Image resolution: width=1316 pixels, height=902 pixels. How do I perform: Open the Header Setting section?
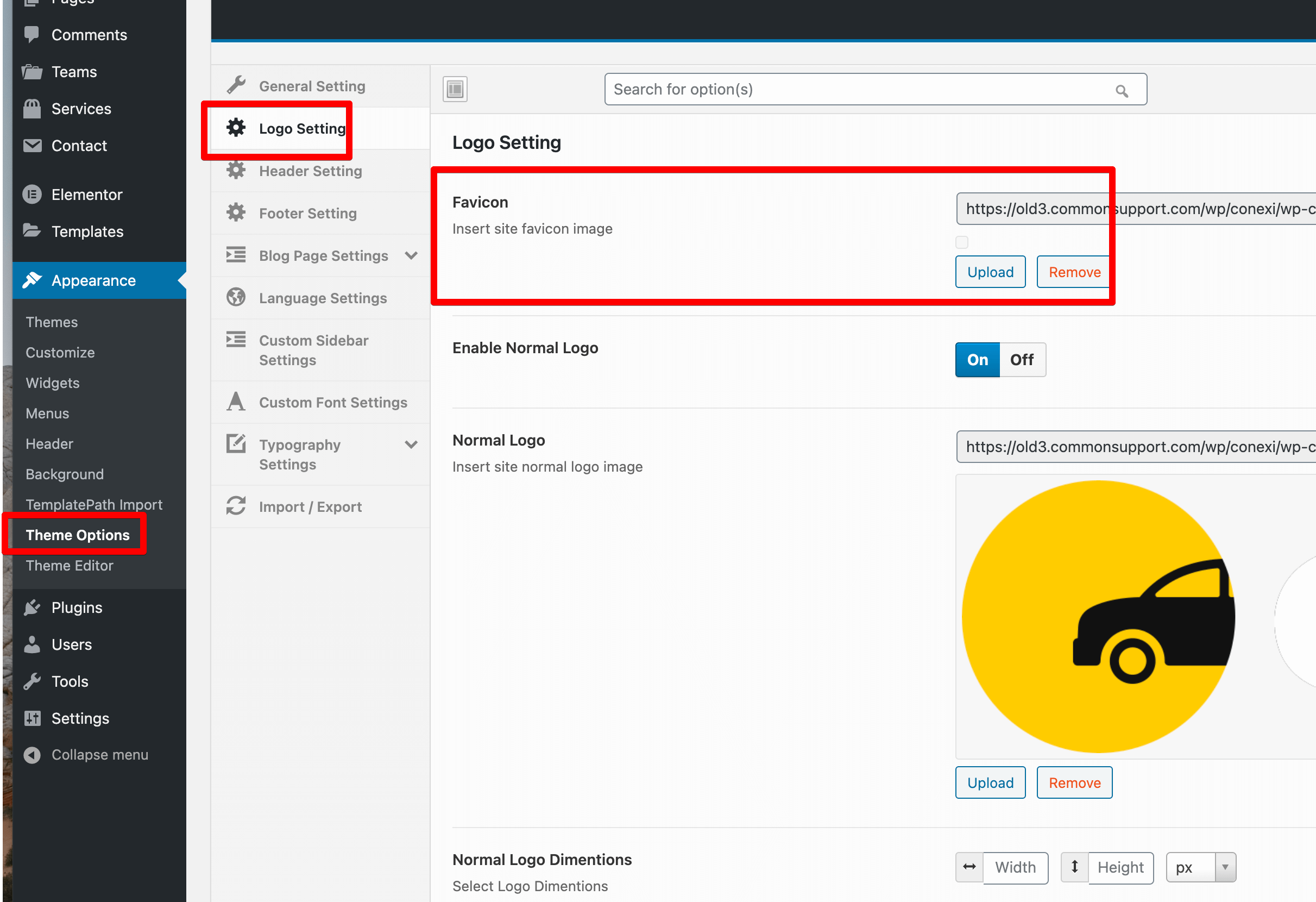coord(310,171)
